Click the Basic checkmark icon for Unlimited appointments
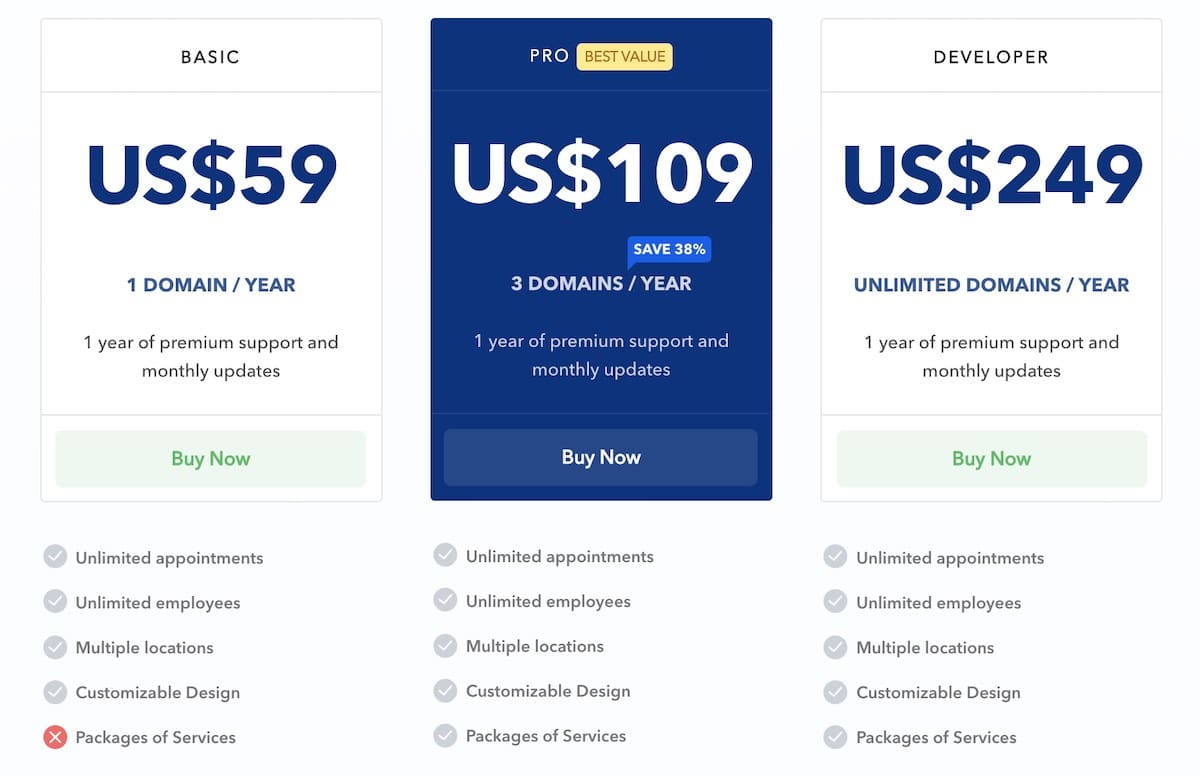 (x=55, y=557)
